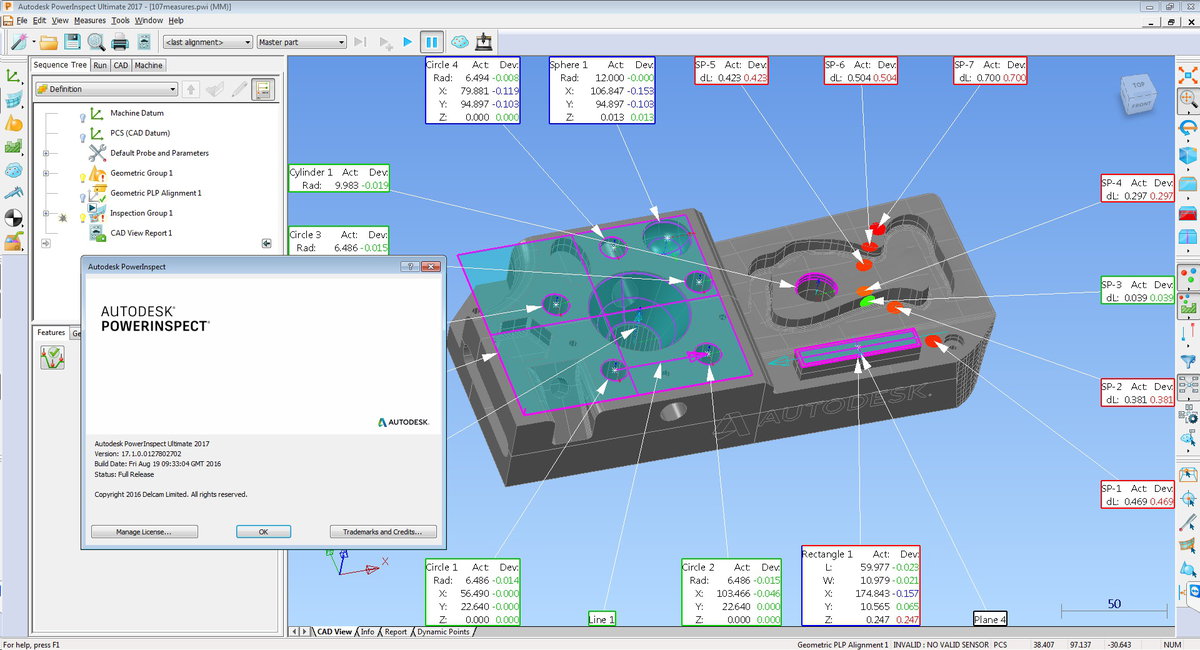This screenshot has width=1200, height=650.
Task: Save the document with the floppy disk icon
Action: coord(72,42)
